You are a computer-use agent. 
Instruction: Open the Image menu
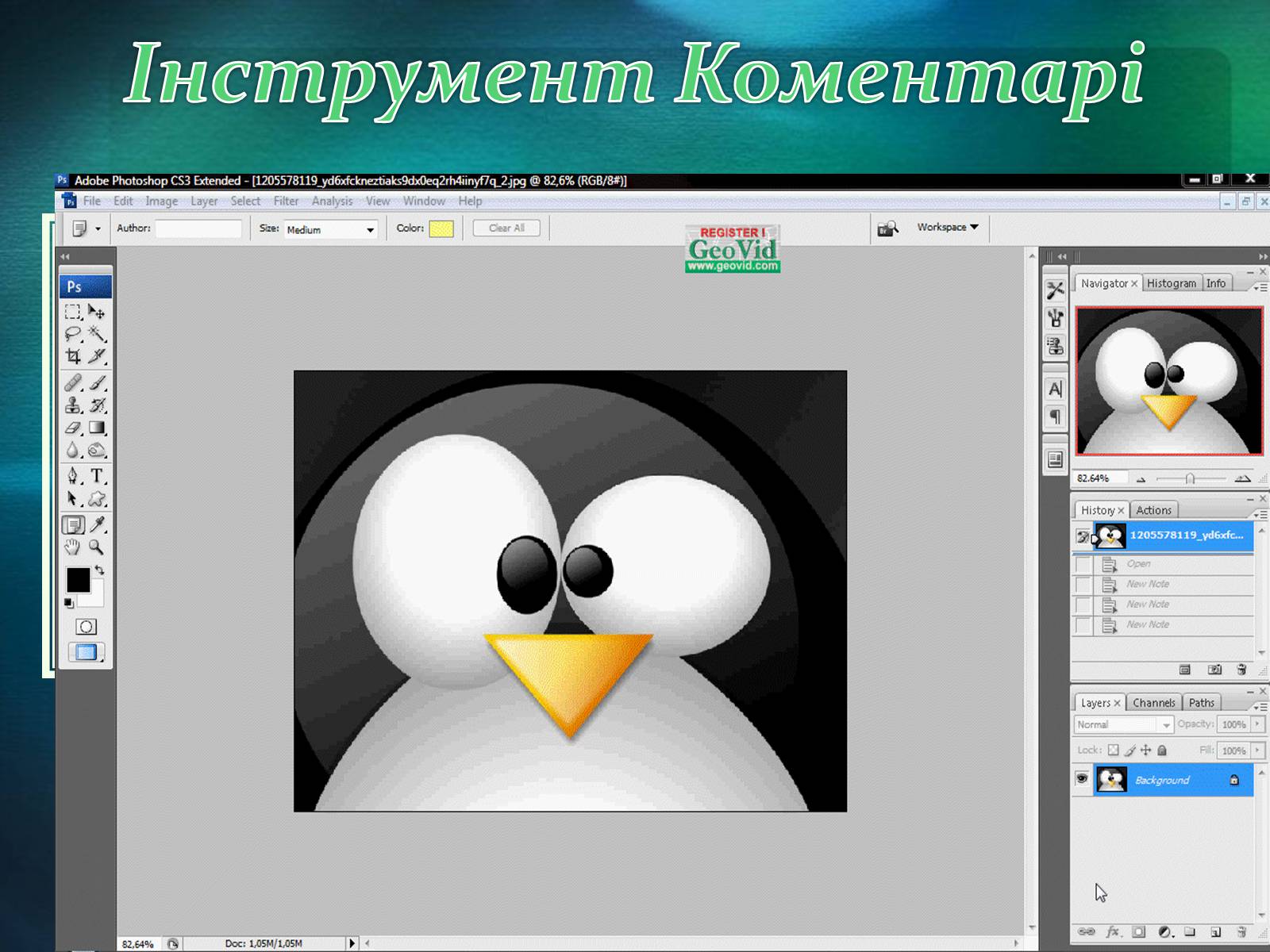click(x=161, y=202)
